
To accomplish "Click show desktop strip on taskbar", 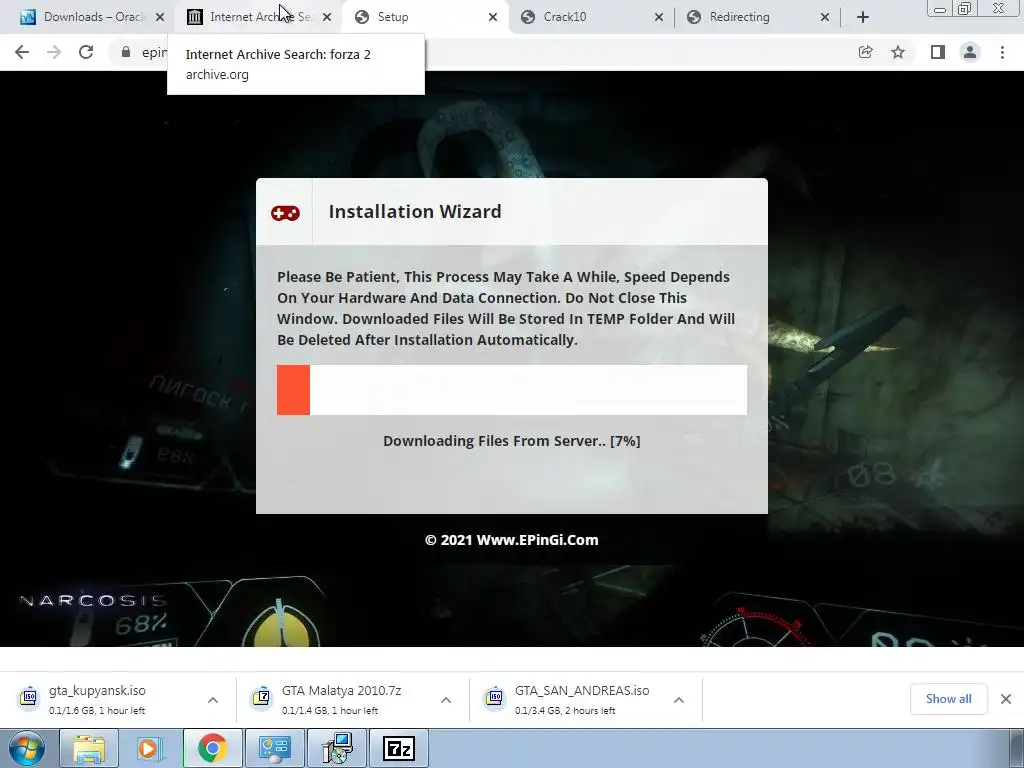I will point(1017,748).
